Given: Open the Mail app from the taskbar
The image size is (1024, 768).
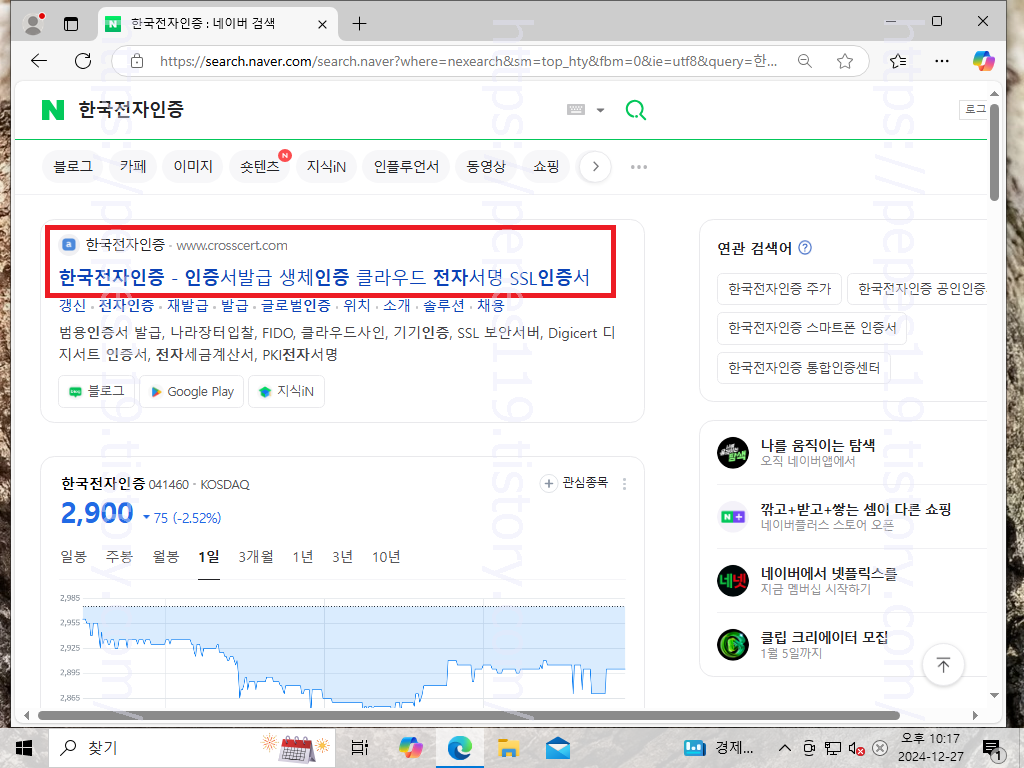Looking at the screenshot, I should (x=558, y=748).
